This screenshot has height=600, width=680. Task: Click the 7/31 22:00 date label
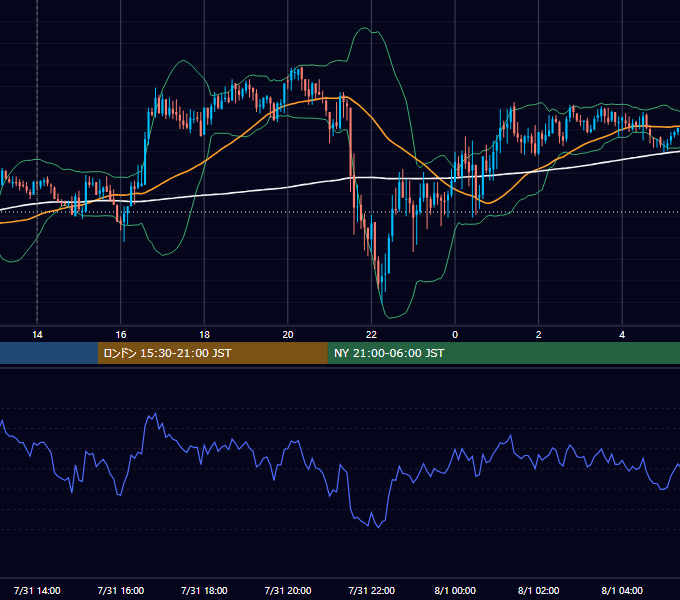tap(372, 590)
